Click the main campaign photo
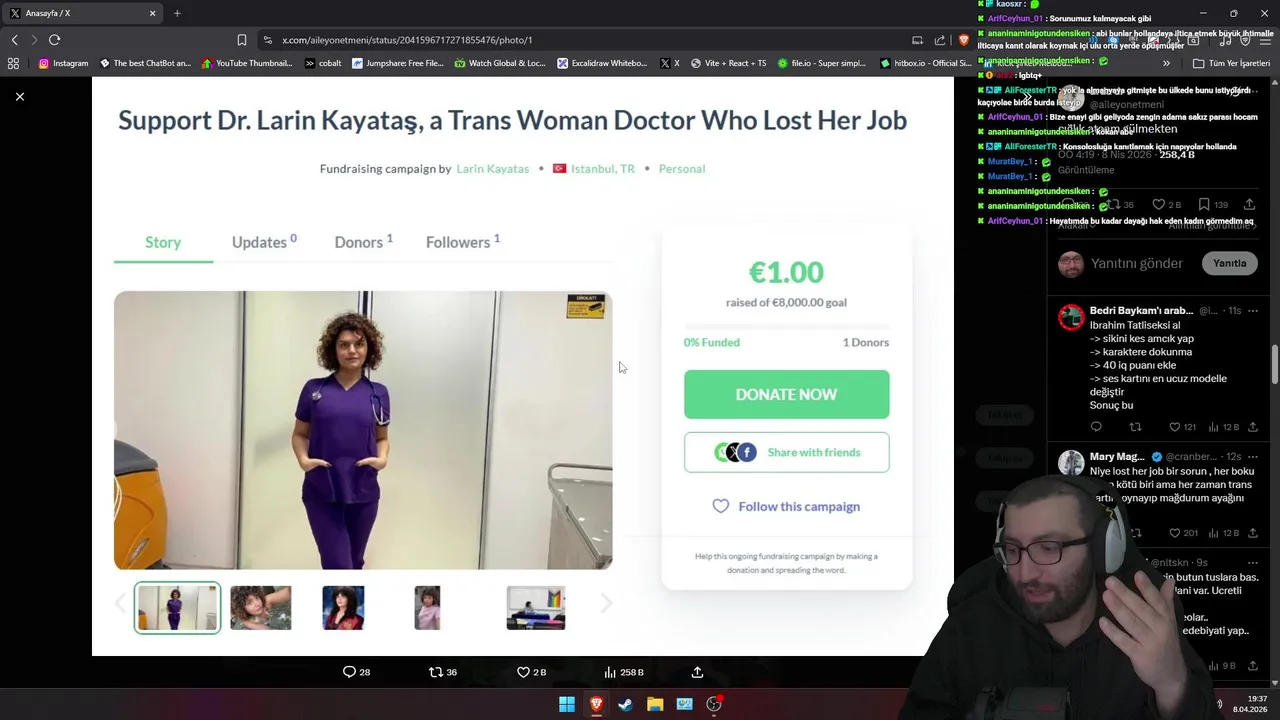This screenshot has width=1280, height=720. point(363,430)
